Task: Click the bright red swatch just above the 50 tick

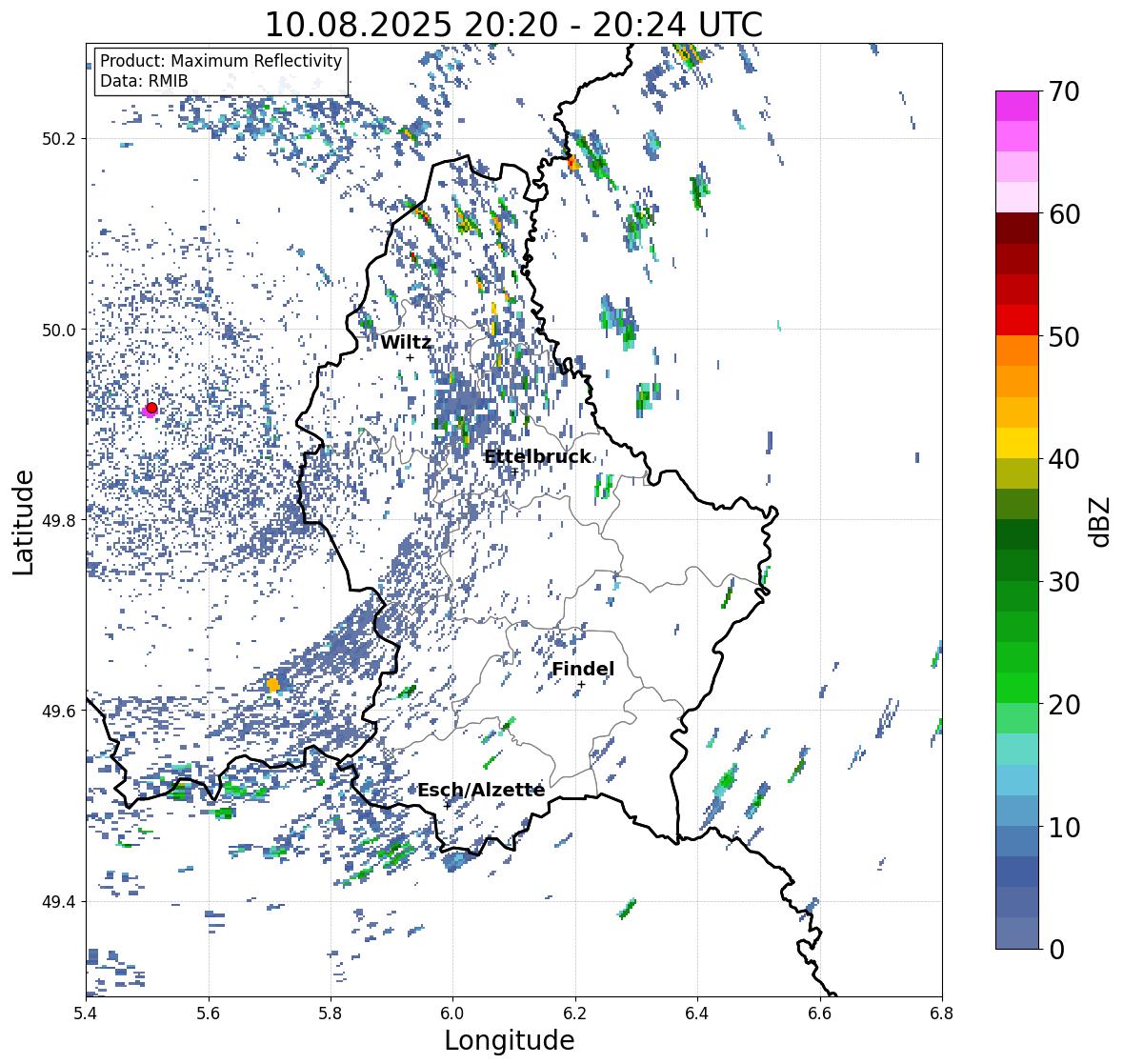Action: point(1017,320)
